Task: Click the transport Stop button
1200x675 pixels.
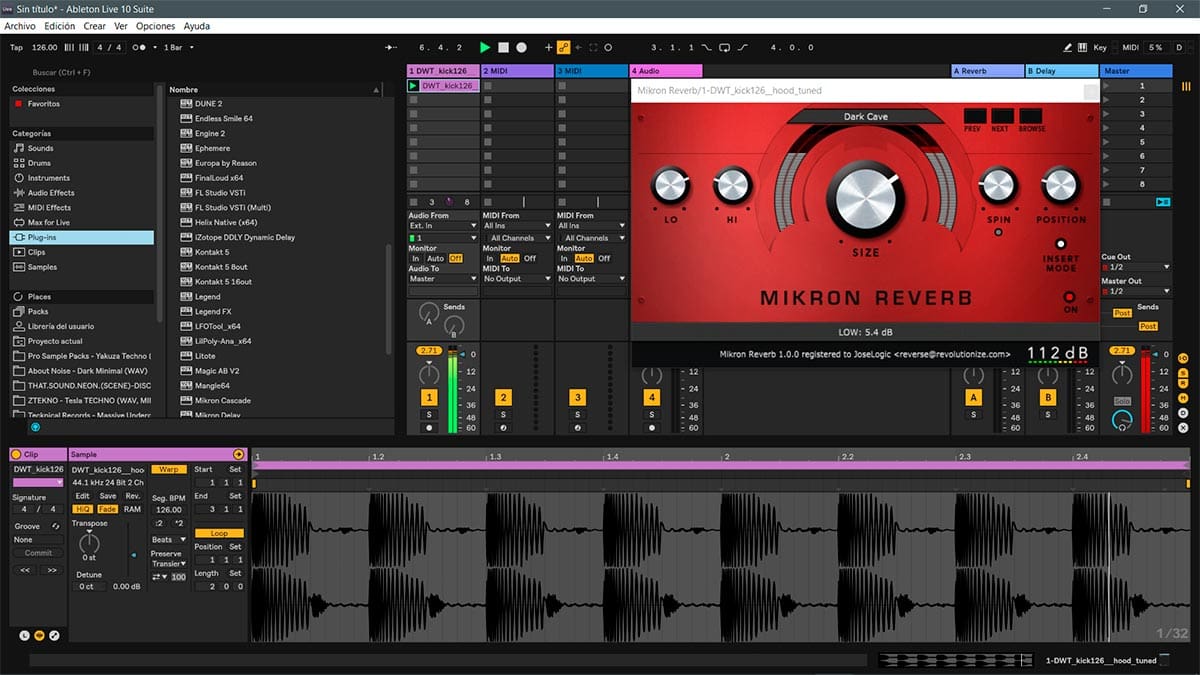Action: [504, 47]
